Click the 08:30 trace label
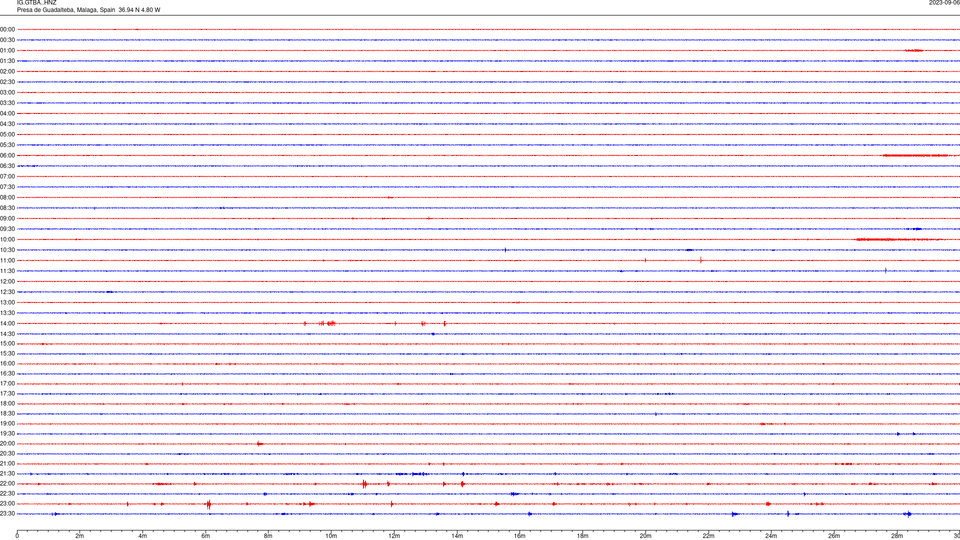The image size is (960, 540). (7, 208)
